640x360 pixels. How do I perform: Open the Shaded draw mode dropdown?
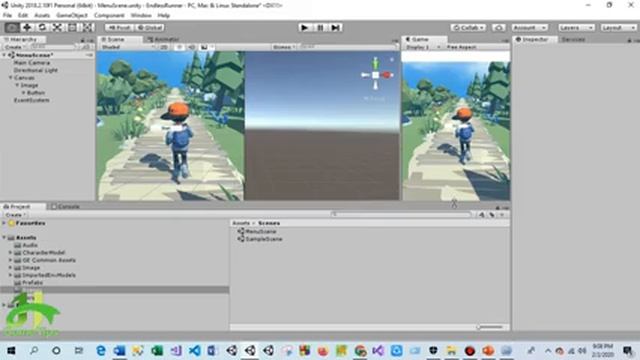pyautogui.click(x=128, y=47)
